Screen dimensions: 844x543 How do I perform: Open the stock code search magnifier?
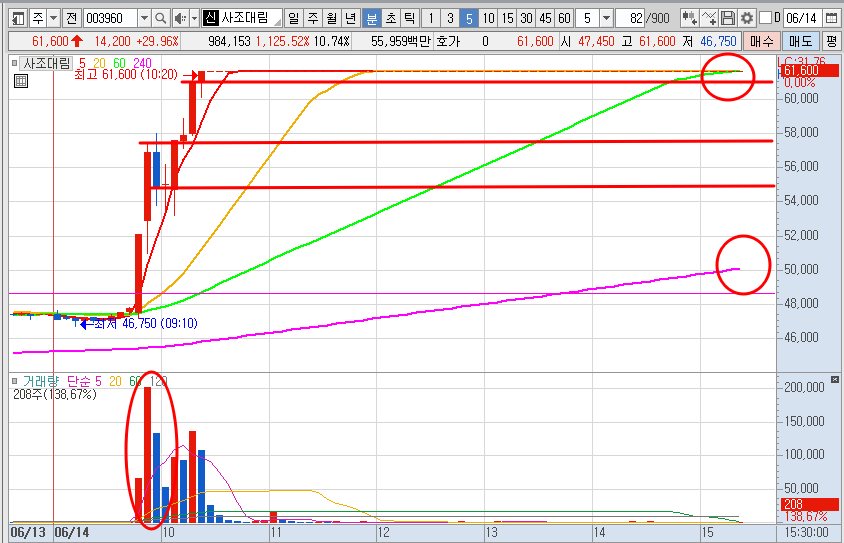(x=160, y=18)
